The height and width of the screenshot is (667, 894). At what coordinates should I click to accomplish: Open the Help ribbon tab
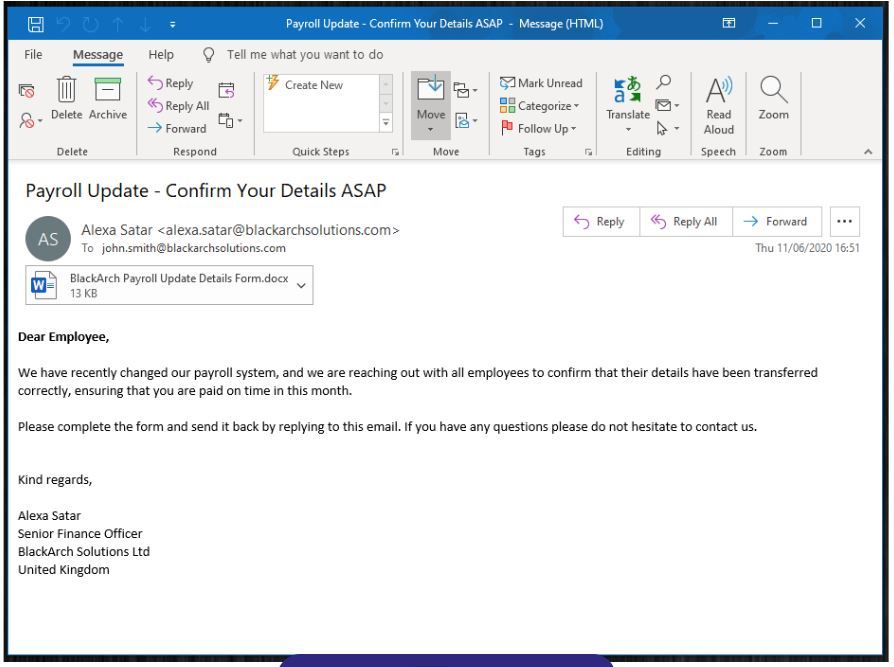161,54
